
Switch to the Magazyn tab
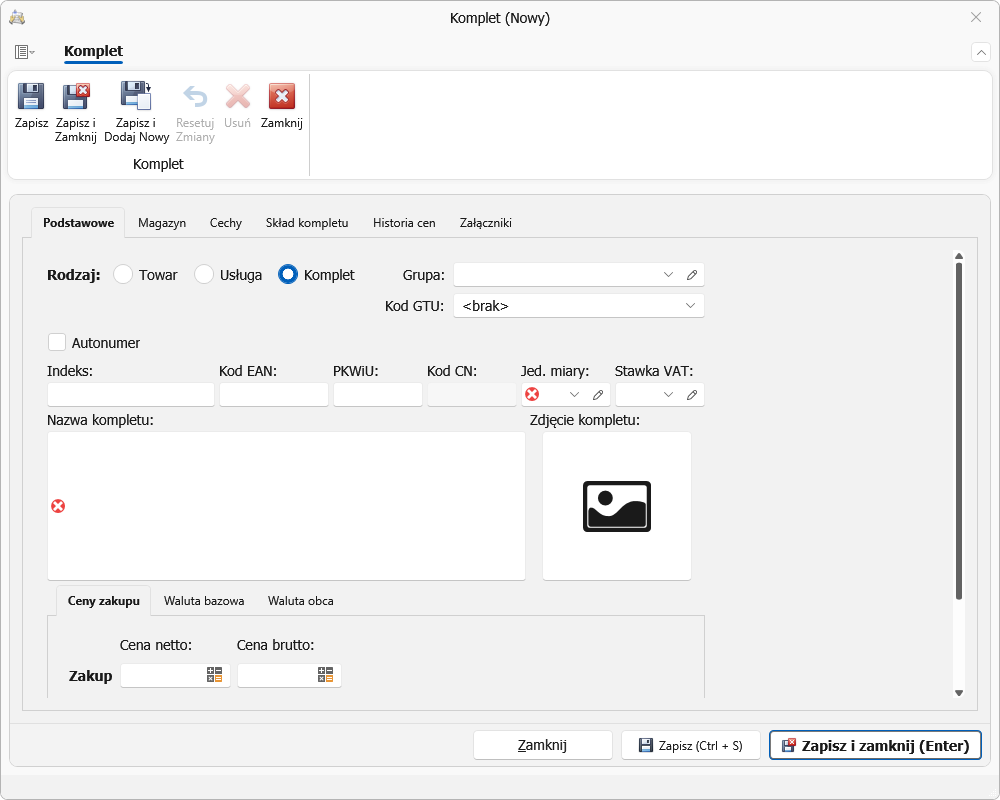tap(162, 223)
